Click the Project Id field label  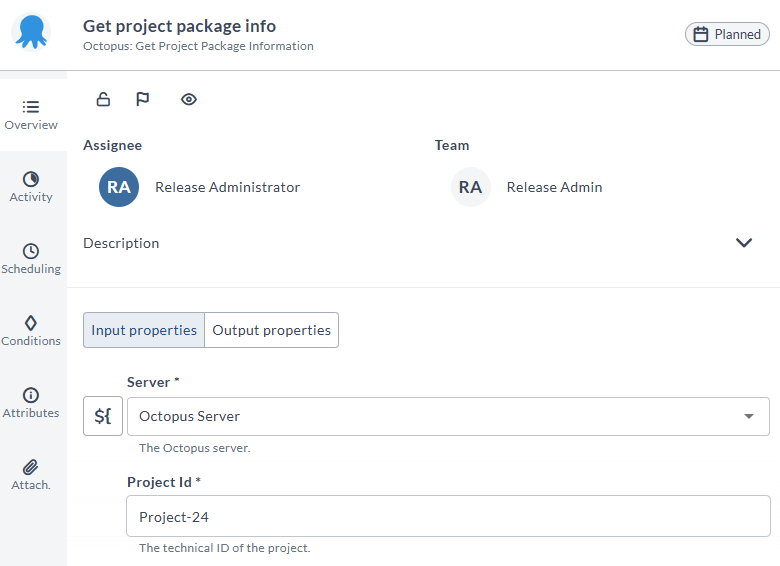click(164, 482)
